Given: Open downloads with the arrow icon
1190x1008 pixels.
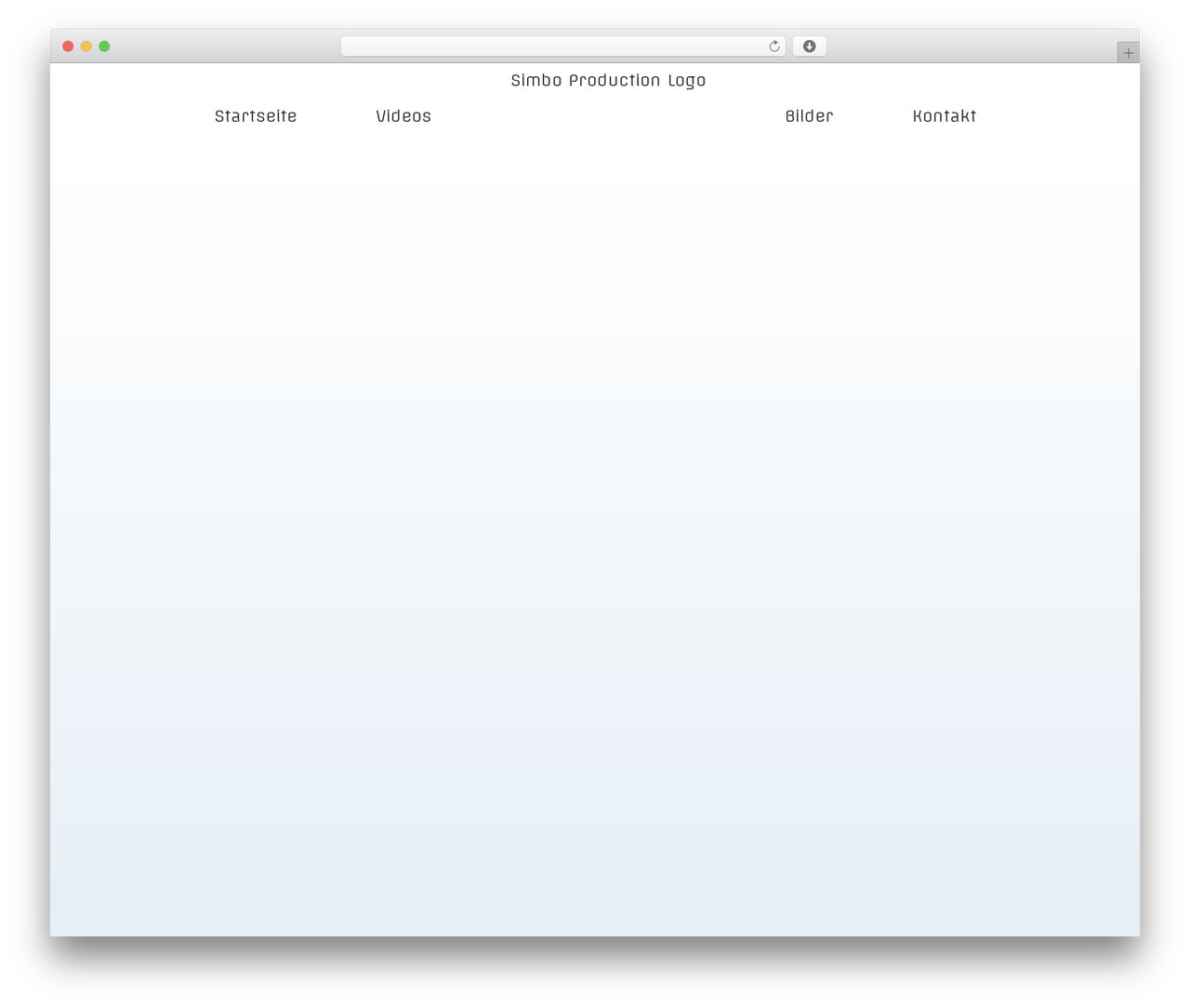Looking at the screenshot, I should pyautogui.click(x=809, y=46).
